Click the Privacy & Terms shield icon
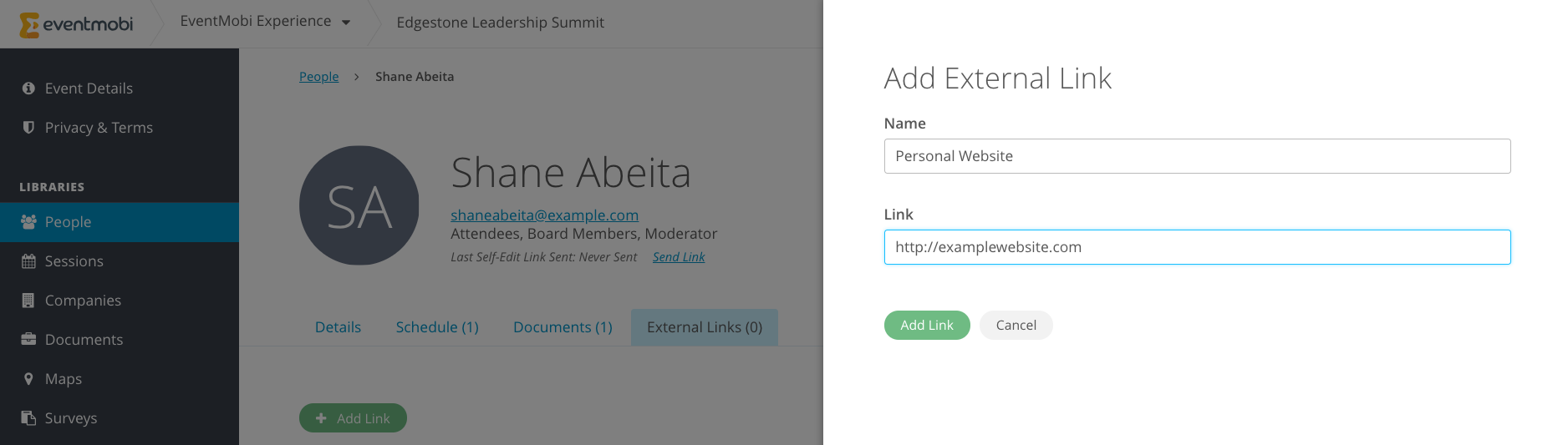This screenshot has height=445, width=1568. [28, 128]
